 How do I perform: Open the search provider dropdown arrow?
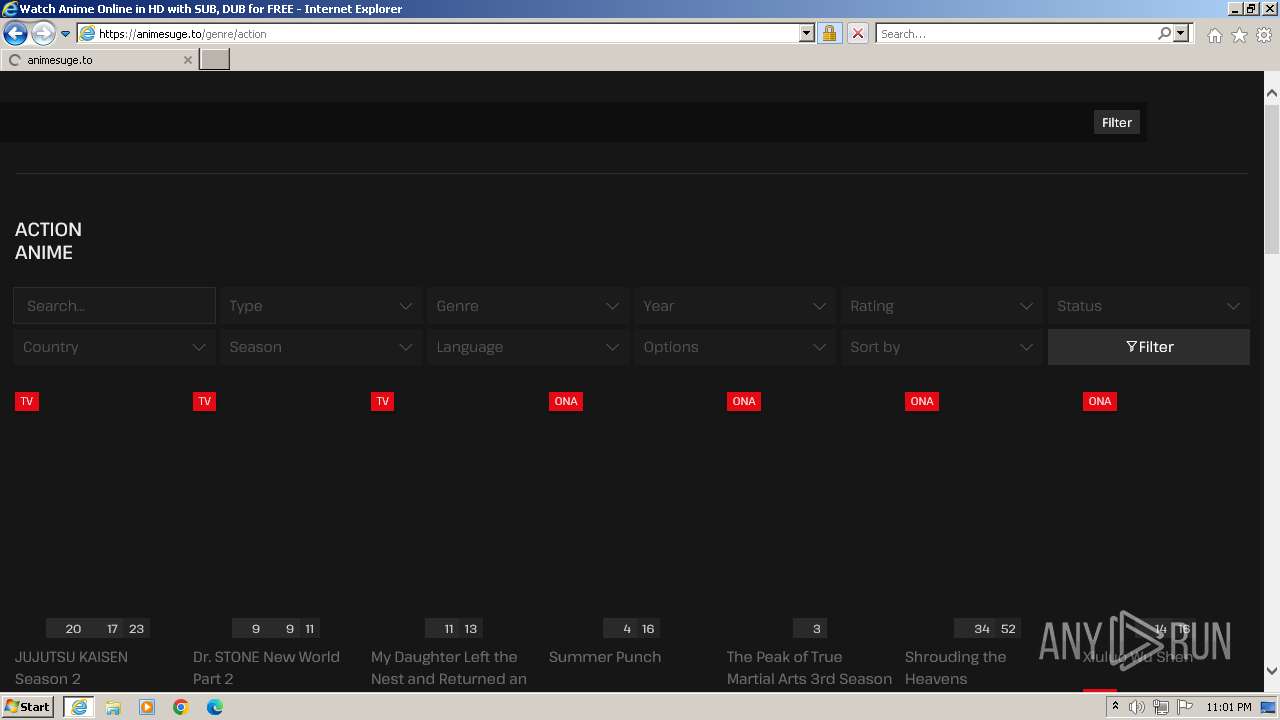(x=1181, y=34)
